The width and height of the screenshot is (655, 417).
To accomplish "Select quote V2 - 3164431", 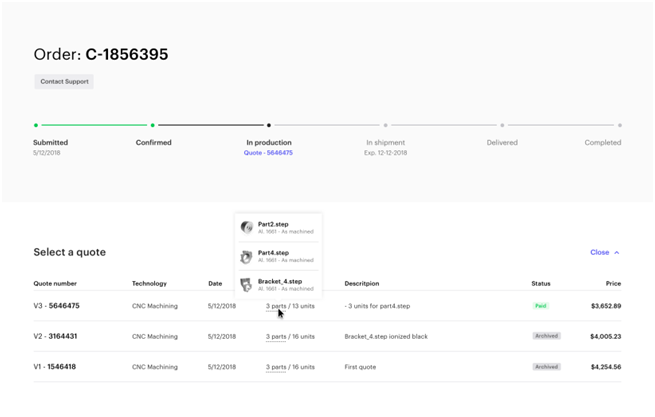I will click(57, 337).
